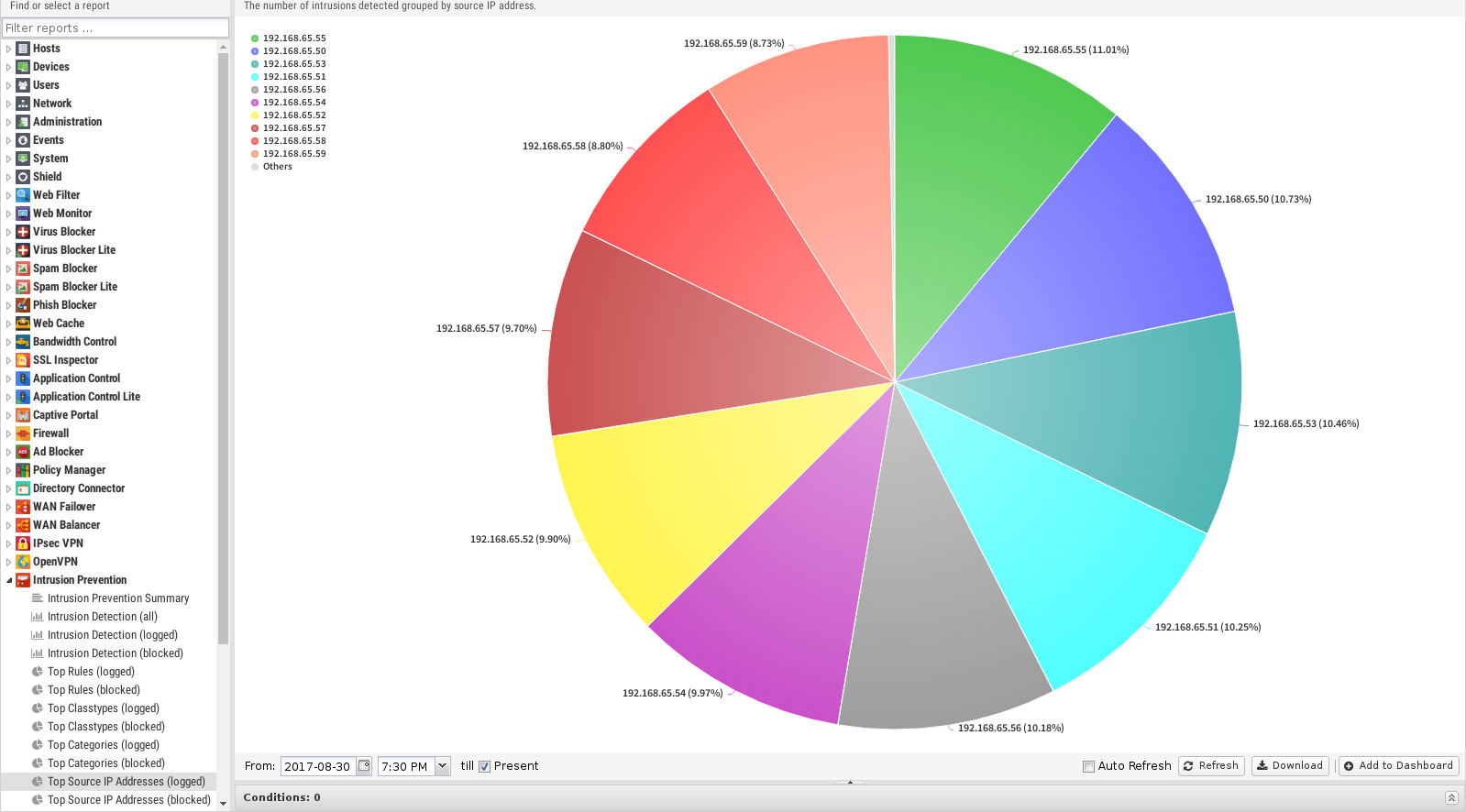The image size is (1466, 812).
Task: Collapse the Intrusion Prevention tree node
Action: coord(9,580)
